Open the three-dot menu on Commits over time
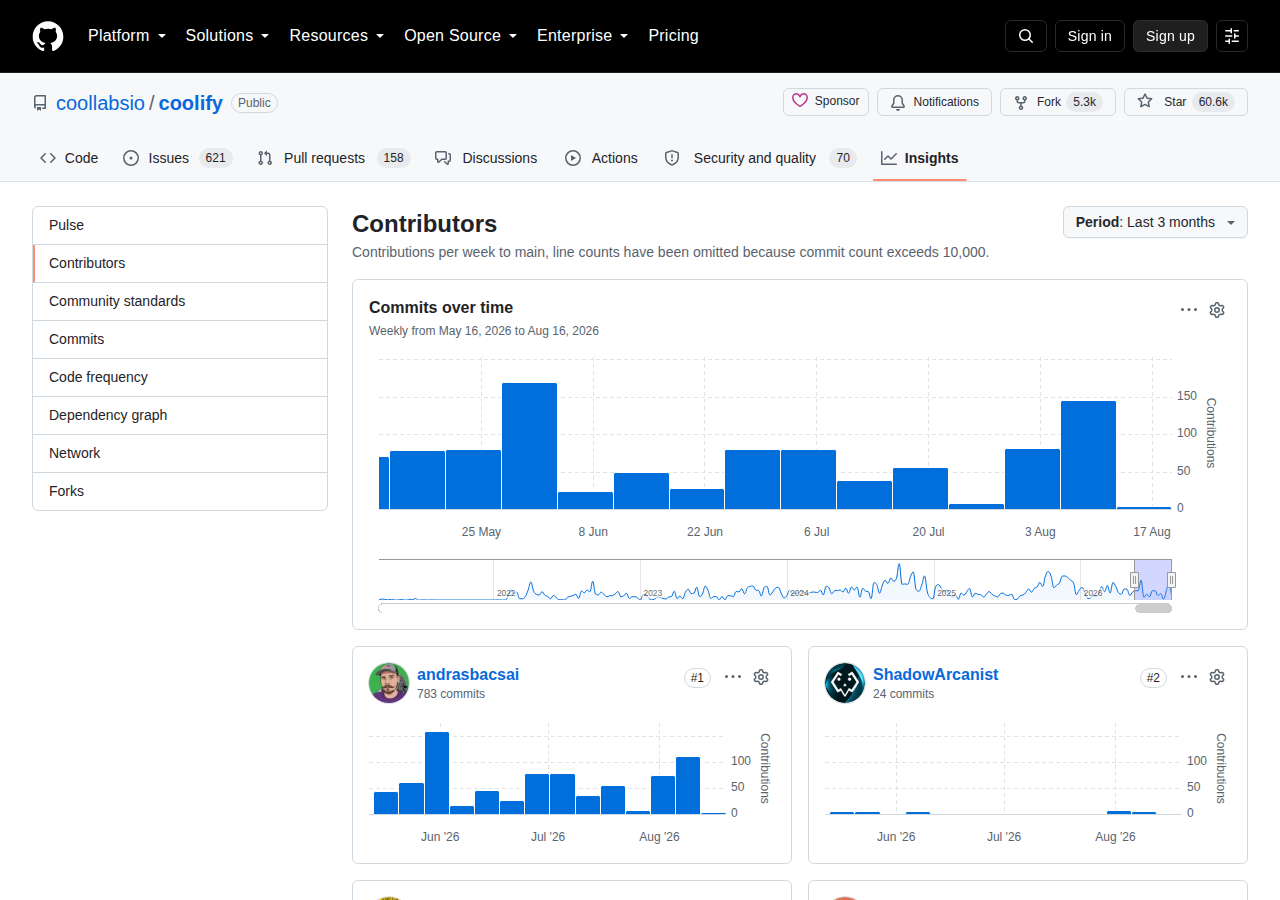1280x900 pixels. coord(1189,310)
